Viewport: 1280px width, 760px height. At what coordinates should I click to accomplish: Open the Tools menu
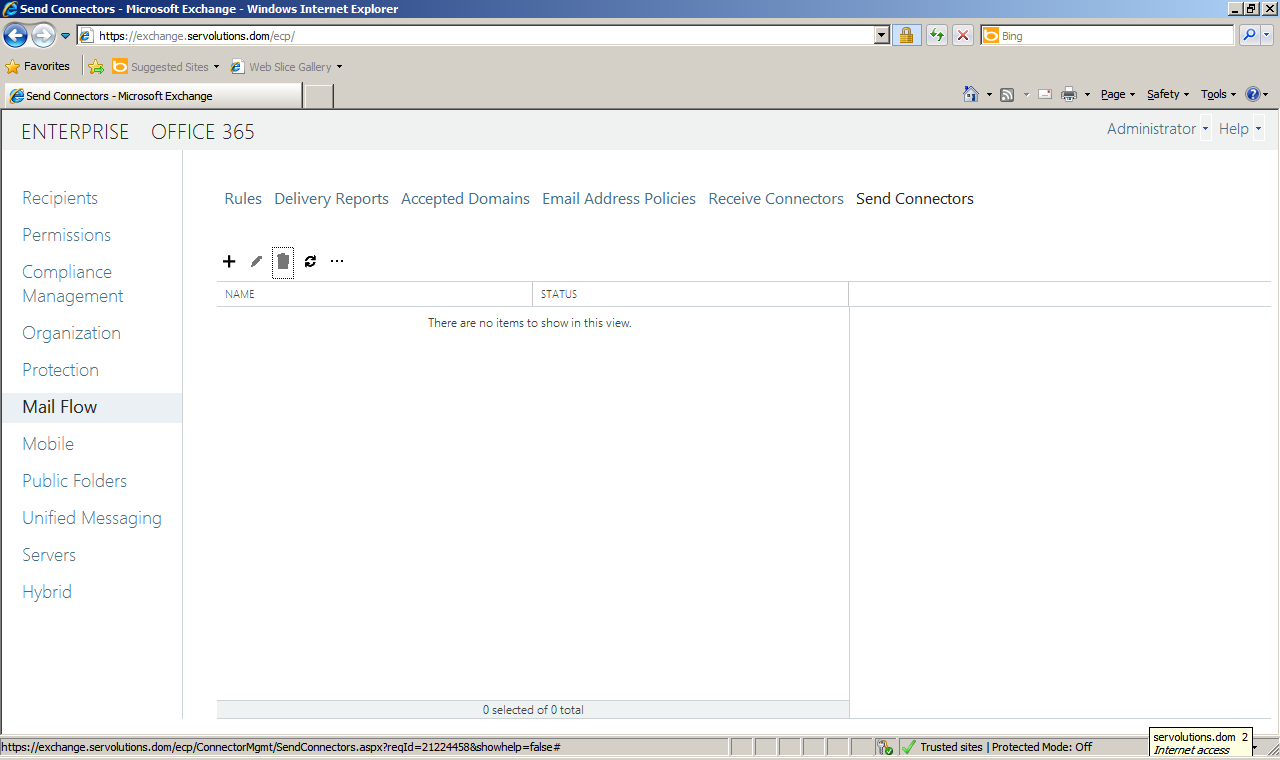click(x=1219, y=94)
